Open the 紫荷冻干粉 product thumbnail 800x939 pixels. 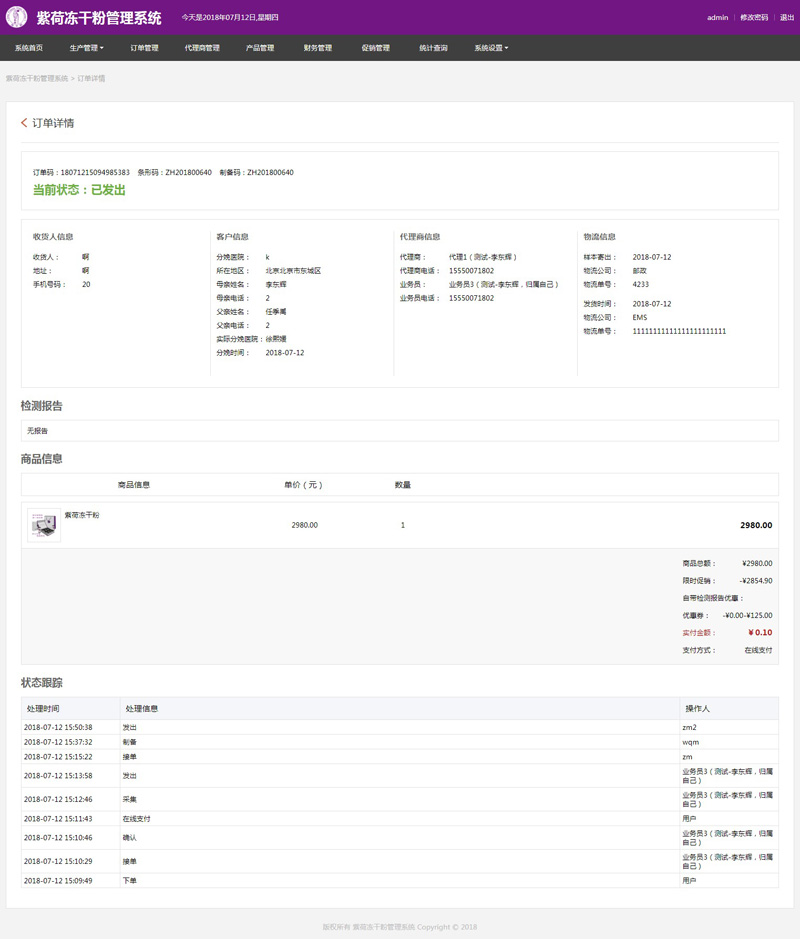(44, 525)
